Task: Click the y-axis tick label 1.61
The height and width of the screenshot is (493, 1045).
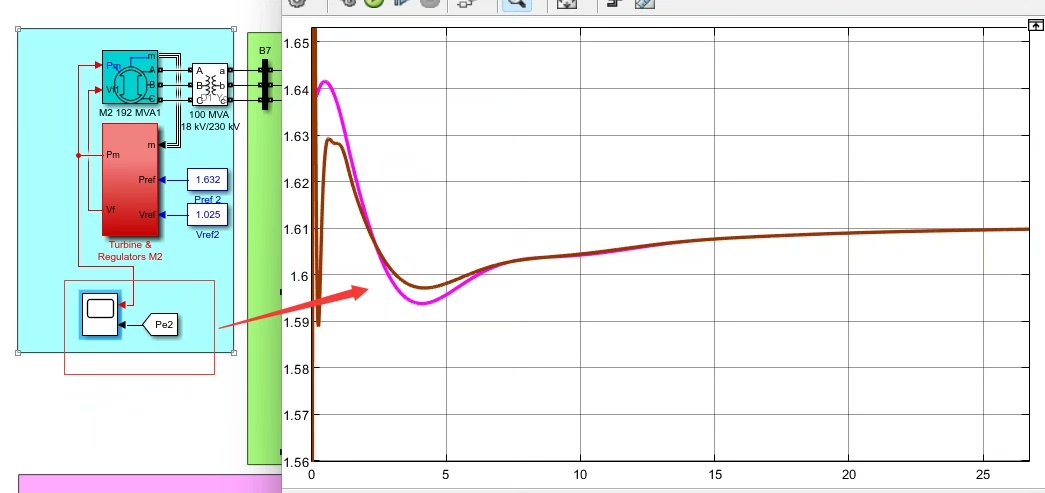Action: [296, 229]
